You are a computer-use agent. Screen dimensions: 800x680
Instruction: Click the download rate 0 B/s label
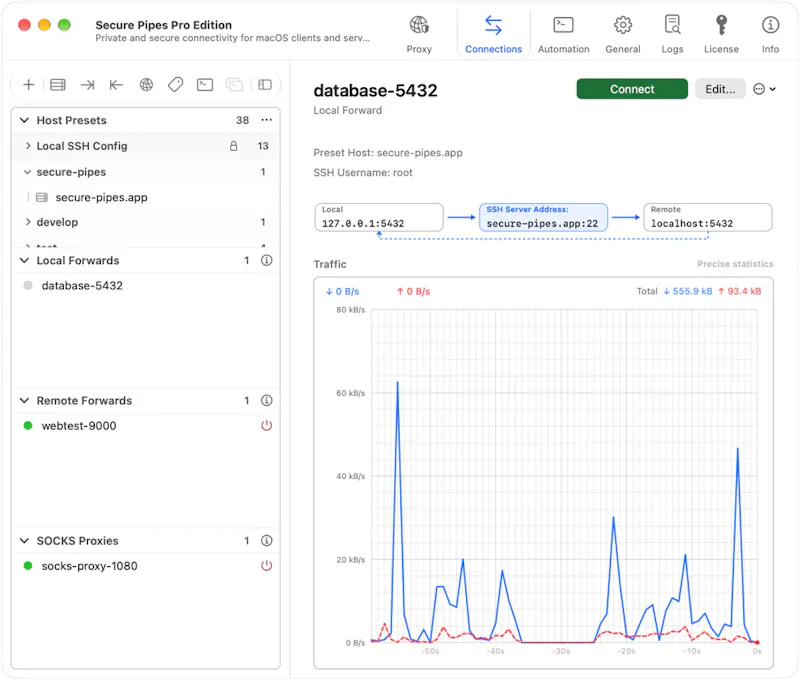tap(342, 292)
